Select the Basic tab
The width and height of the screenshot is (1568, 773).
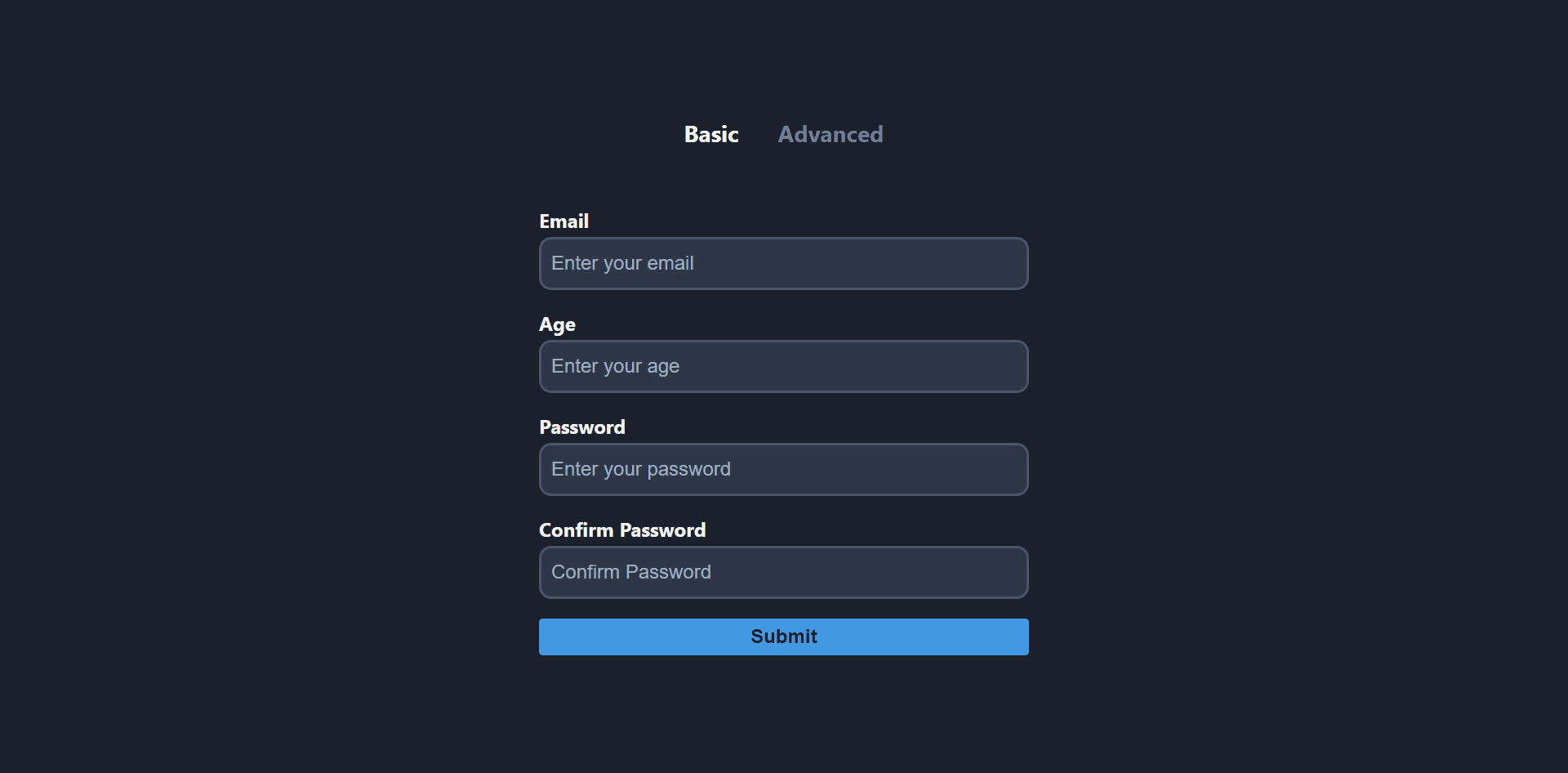click(711, 134)
